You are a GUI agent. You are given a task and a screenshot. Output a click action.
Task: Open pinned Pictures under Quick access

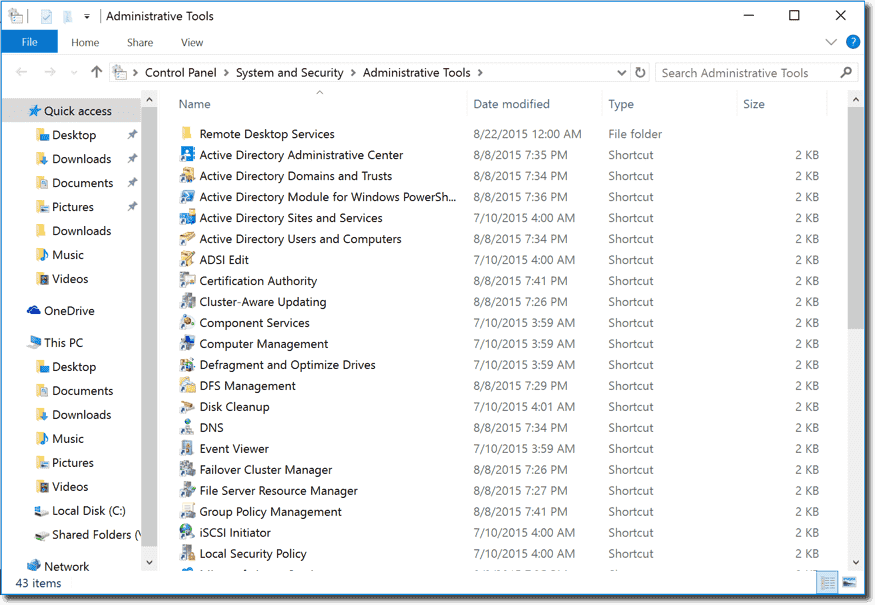point(73,207)
